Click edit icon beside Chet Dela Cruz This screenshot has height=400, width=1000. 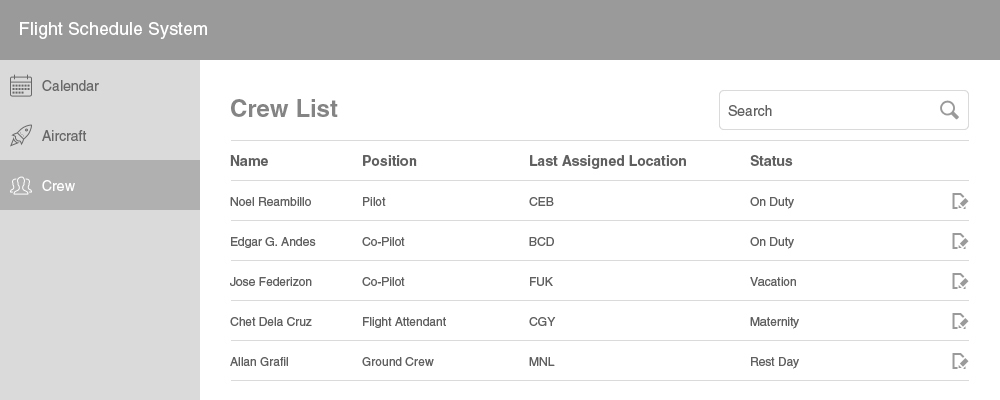[x=960, y=322]
